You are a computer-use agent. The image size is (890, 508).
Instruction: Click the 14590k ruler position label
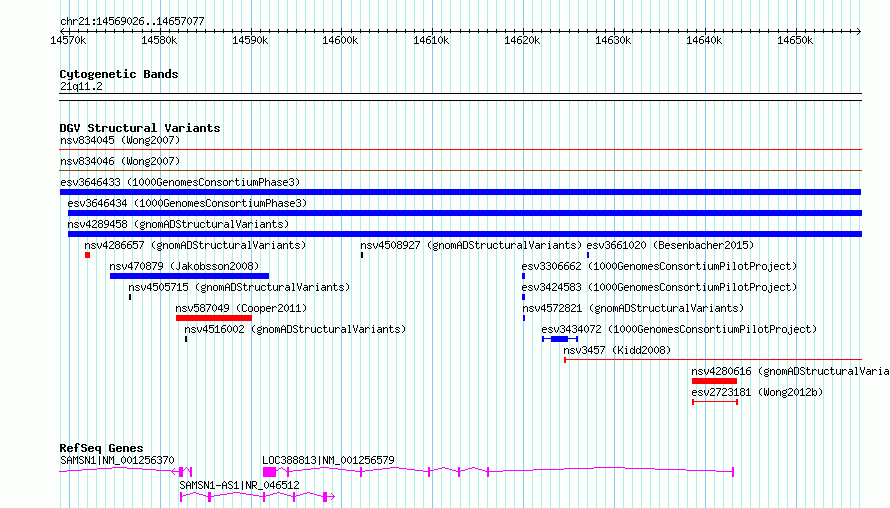[250, 40]
